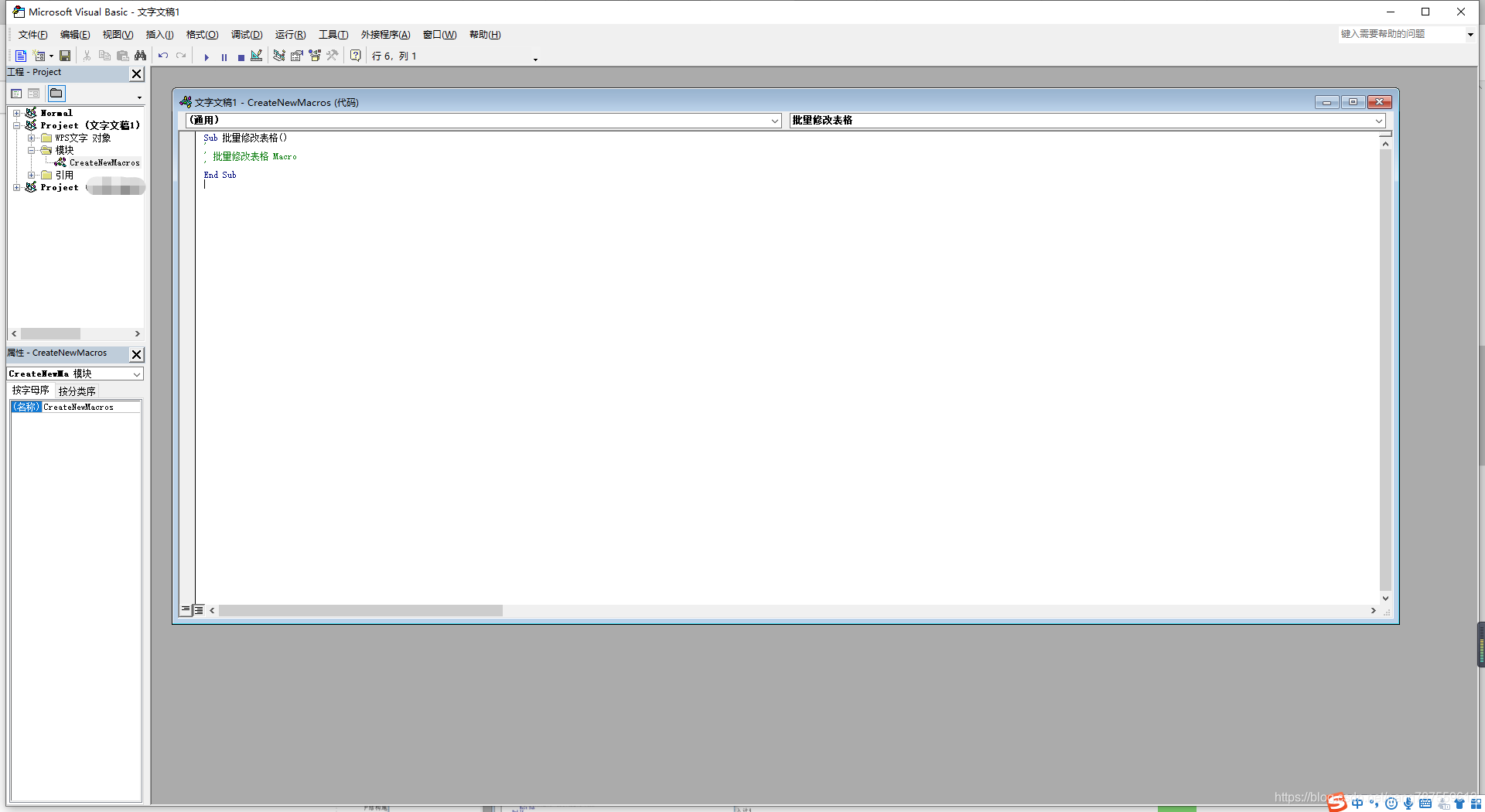Click the (名称) property value field

point(91,407)
